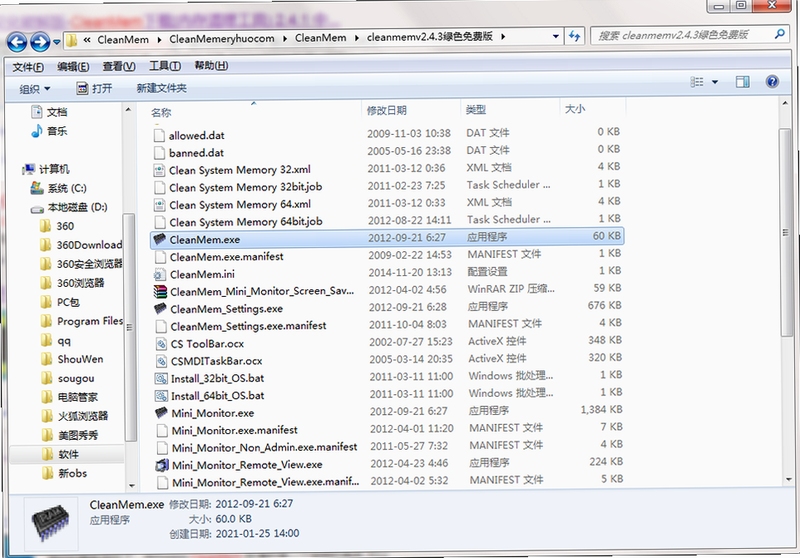Open the 组织 dropdown
Viewport: 800px width, 558px height.
[35, 89]
